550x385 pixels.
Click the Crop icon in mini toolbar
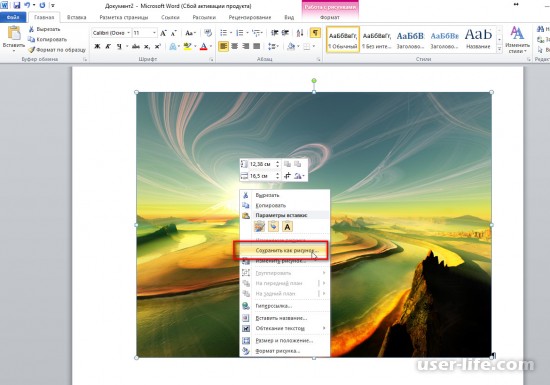pyautogui.click(x=287, y=176)
